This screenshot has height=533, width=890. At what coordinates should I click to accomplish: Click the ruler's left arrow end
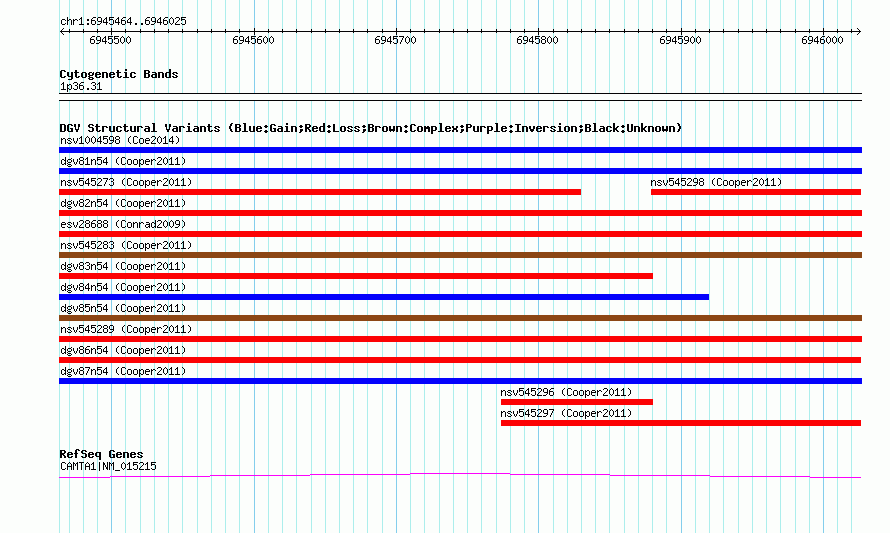click(62, 31)
